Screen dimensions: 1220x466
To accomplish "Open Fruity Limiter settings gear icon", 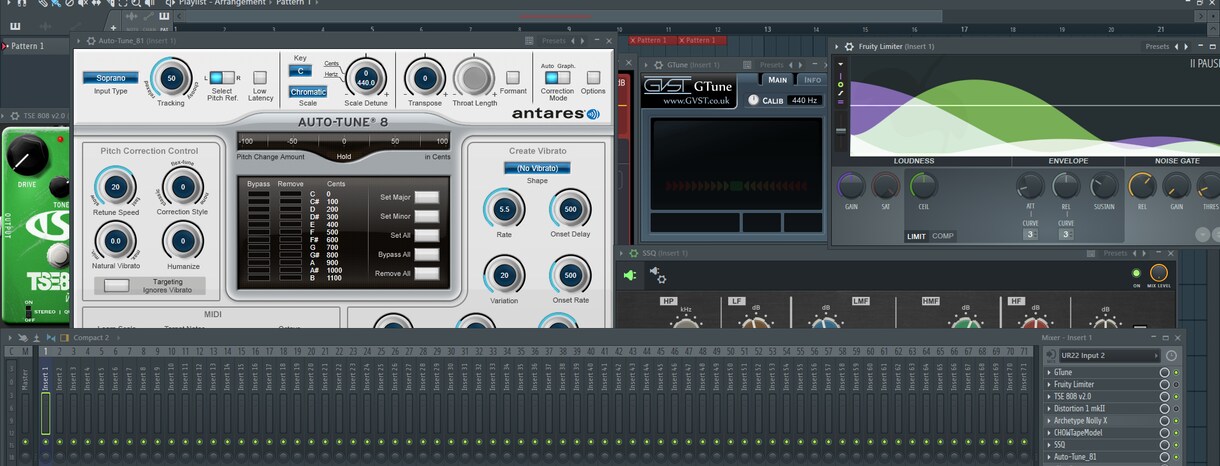I will (849, 47).
